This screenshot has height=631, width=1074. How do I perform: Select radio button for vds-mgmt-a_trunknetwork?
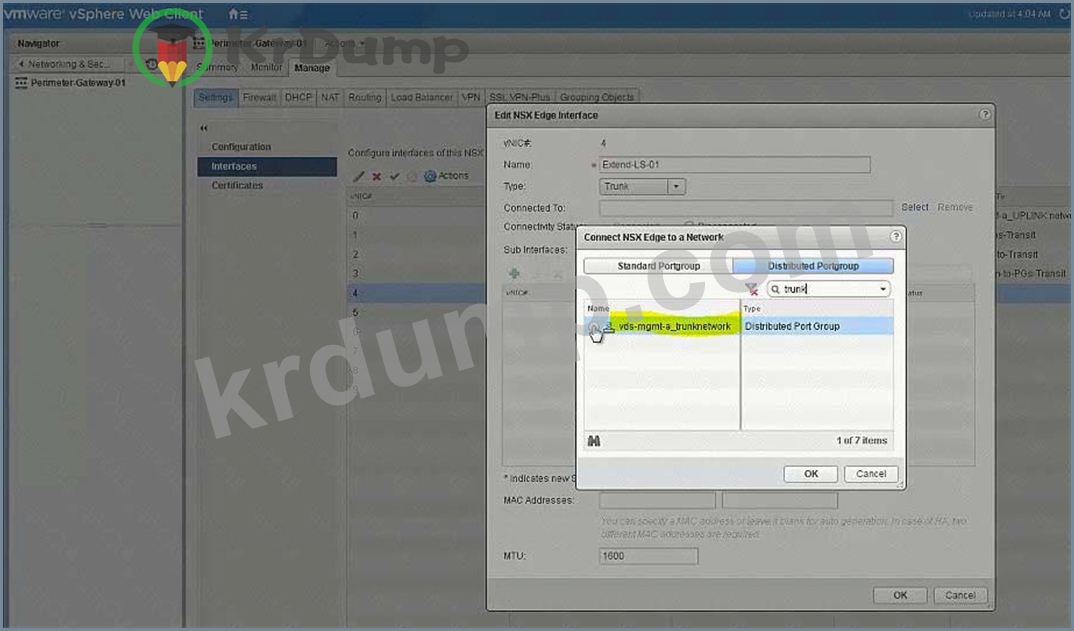(594, 327)
